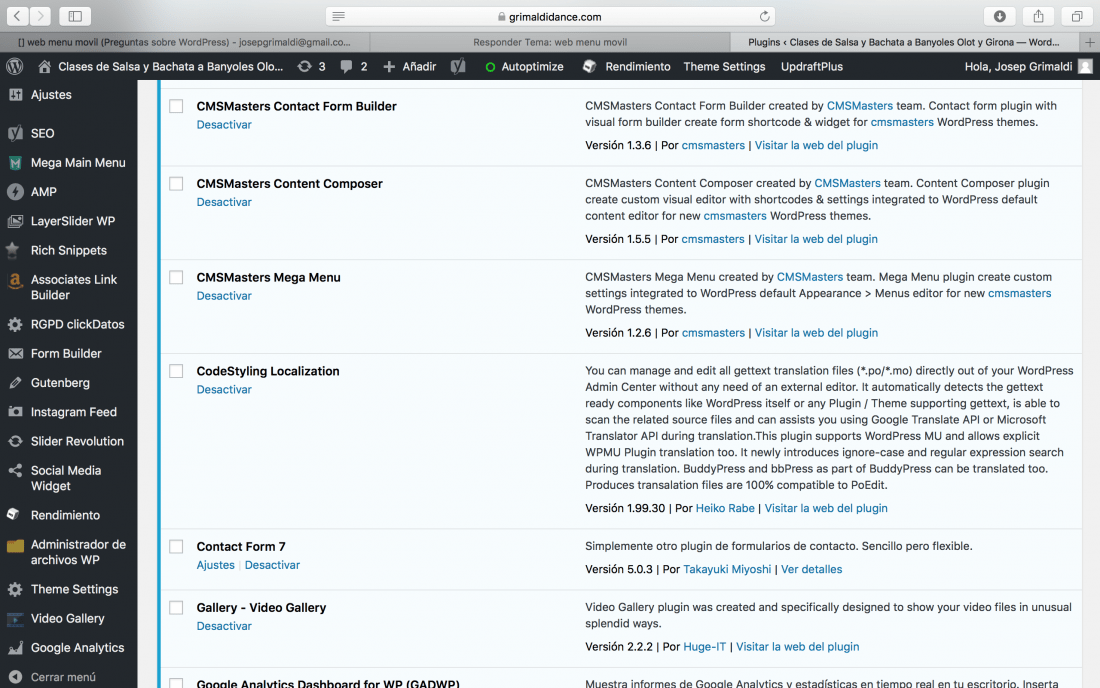Viewport: 1100px width, 688px height.
Task: Open the Takayuki Miyoshi author link
Action: 727,569
